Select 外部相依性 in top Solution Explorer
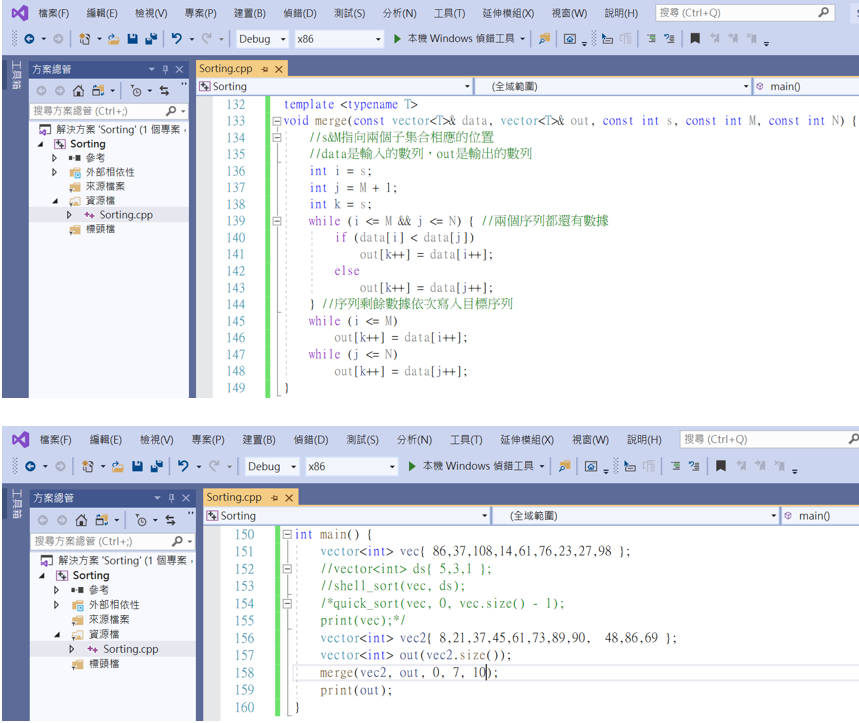Viewport: 859px width, 723px height. point(110,172)
